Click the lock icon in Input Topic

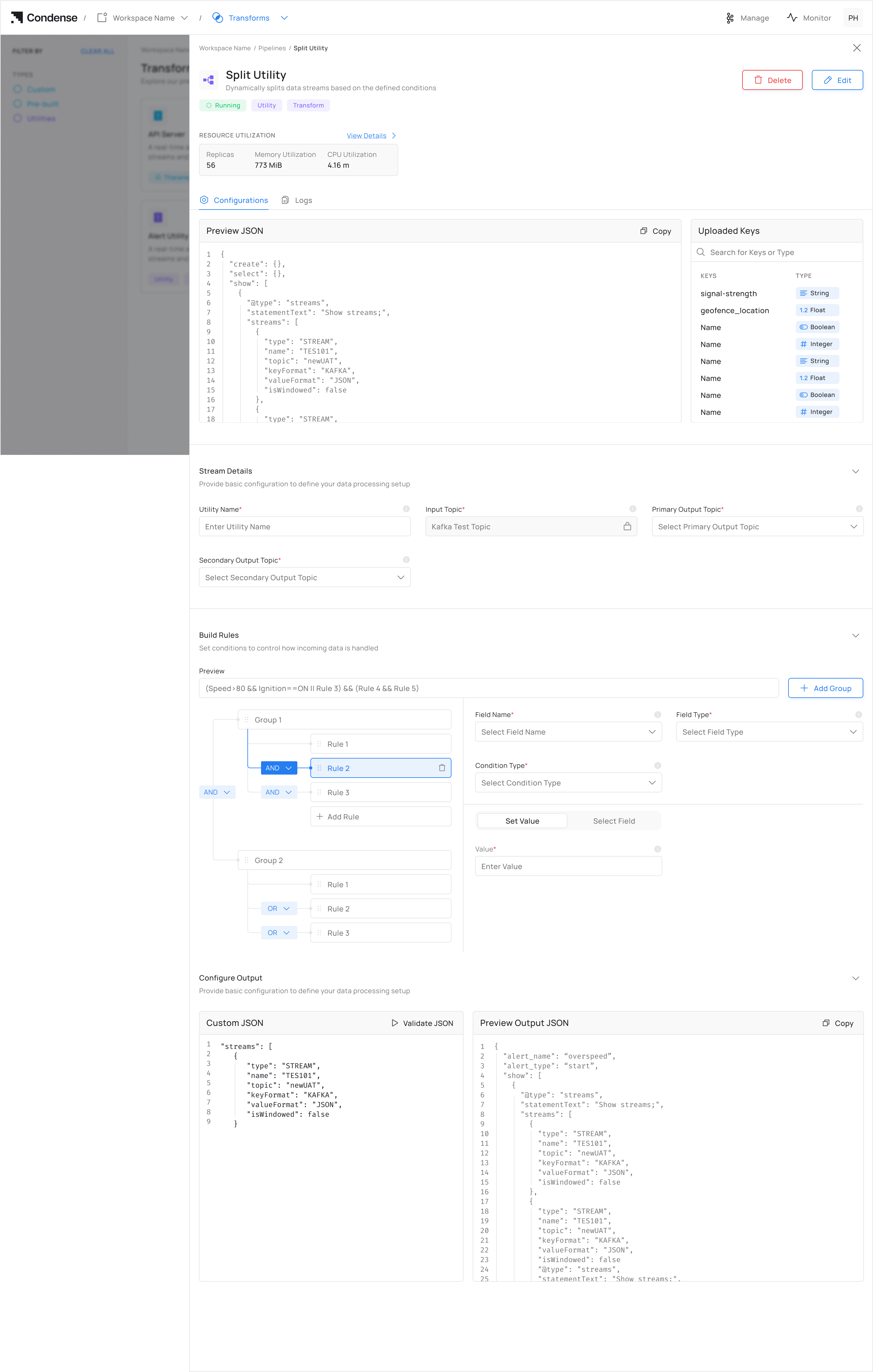pyautogui.click(x=627, y=527)
